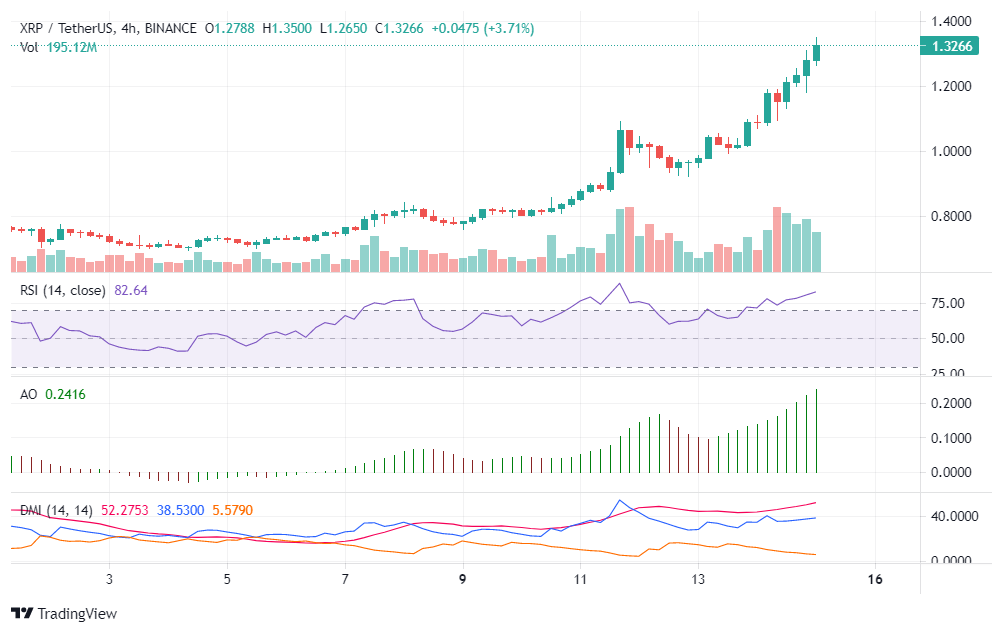Select the RSI (14, close) indicator title

(64, 290)
